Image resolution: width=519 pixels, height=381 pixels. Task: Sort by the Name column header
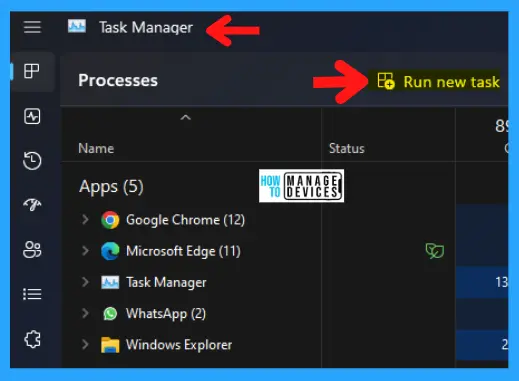pos(96,148)
